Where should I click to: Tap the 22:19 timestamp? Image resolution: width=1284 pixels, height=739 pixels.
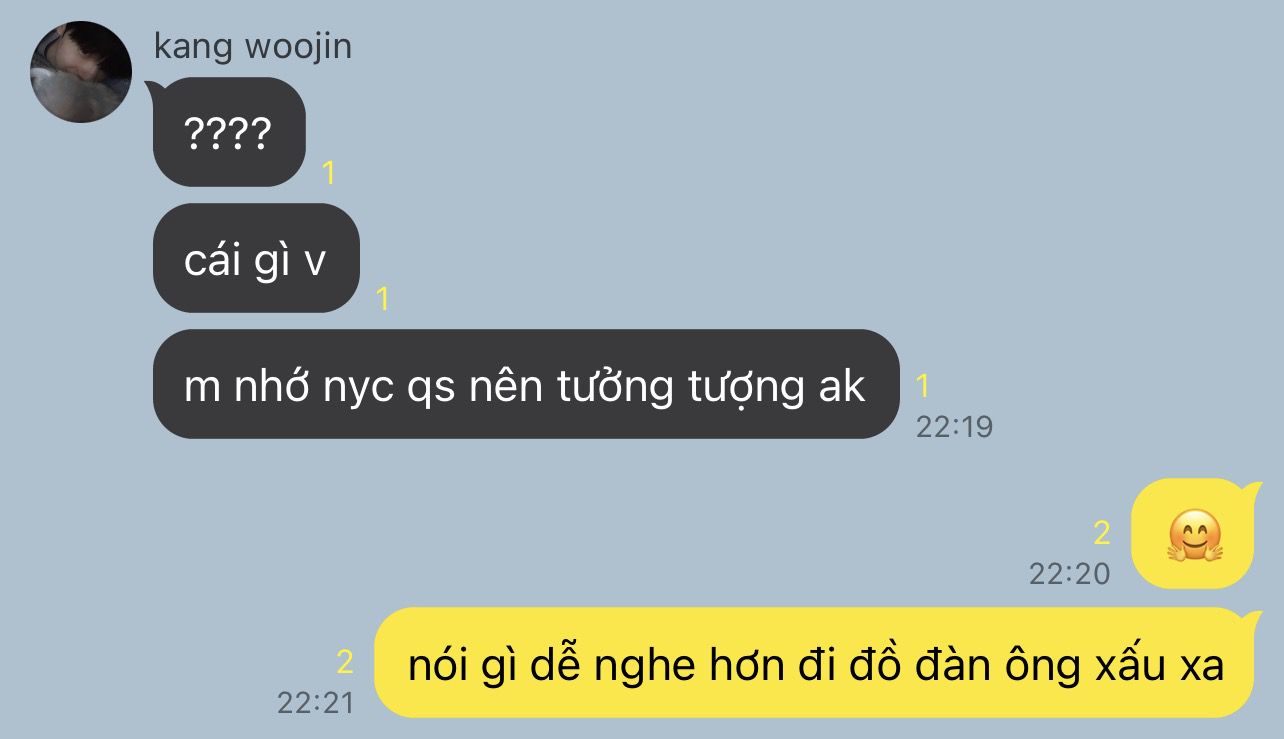click(954, 427)
